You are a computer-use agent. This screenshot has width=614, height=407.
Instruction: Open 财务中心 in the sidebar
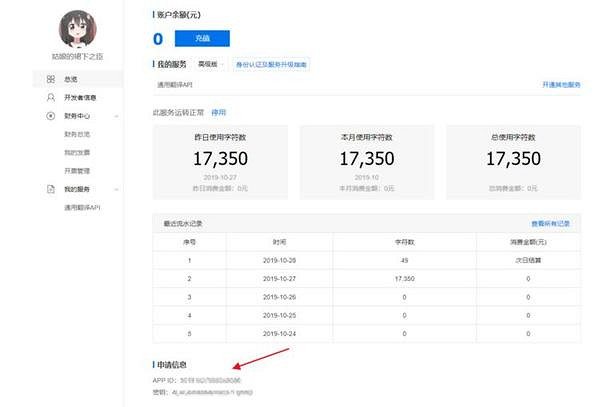click(78, 116)
